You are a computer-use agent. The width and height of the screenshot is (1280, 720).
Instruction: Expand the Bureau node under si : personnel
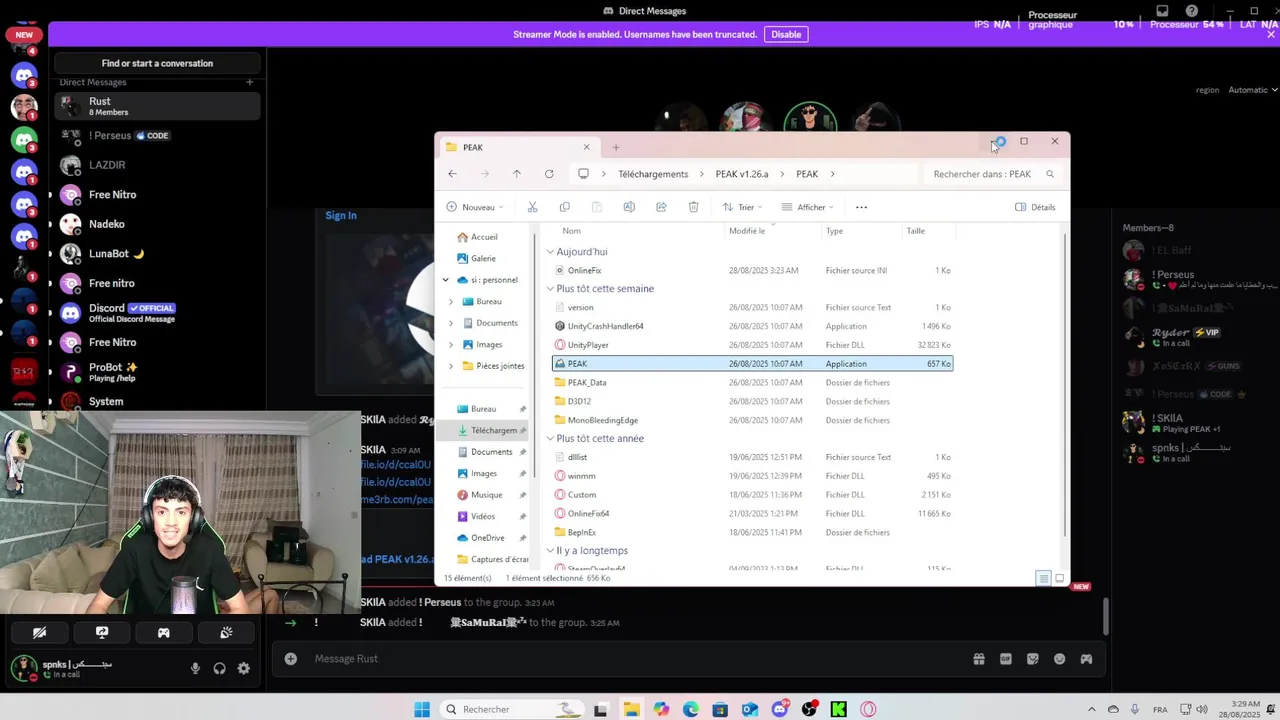451,301
